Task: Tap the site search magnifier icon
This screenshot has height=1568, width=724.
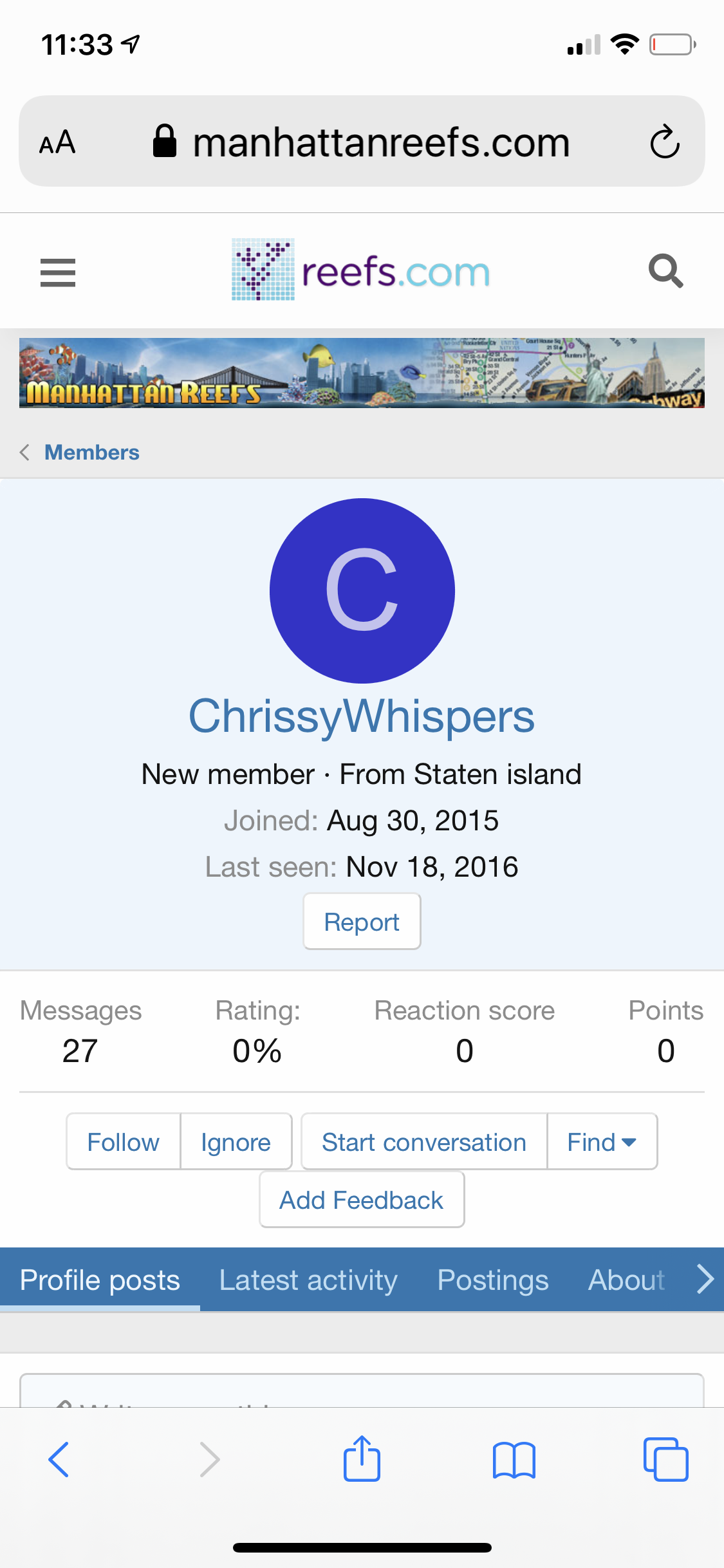Action: (665, 271)
